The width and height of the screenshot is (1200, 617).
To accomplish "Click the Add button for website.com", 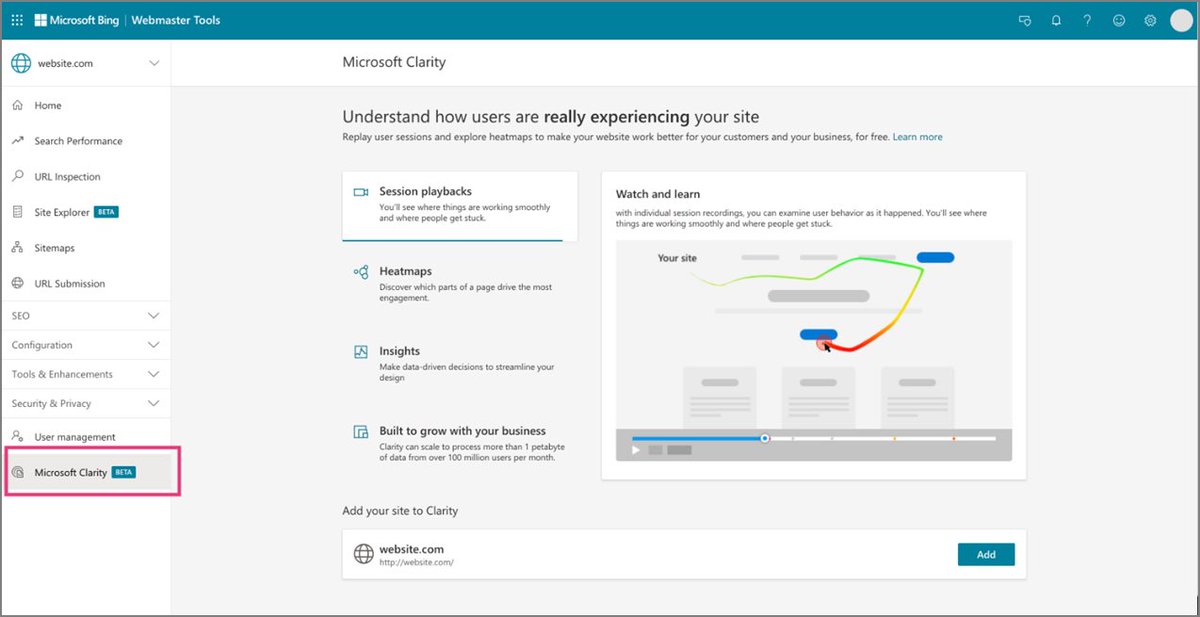I will (x=986, y=554).
